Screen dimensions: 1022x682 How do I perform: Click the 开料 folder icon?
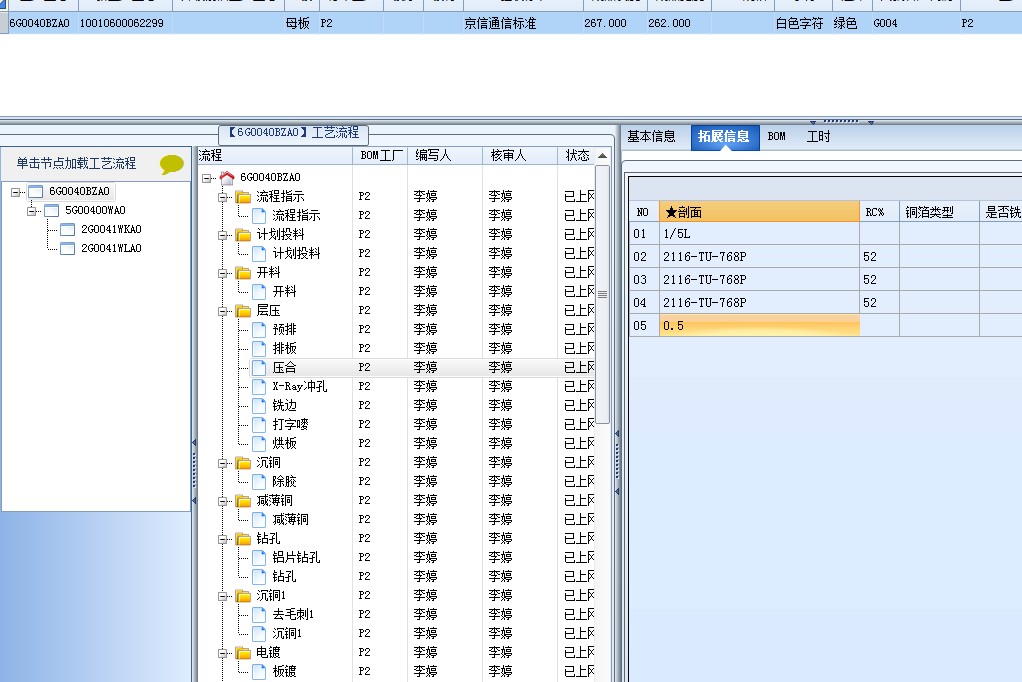click(243, 273)
